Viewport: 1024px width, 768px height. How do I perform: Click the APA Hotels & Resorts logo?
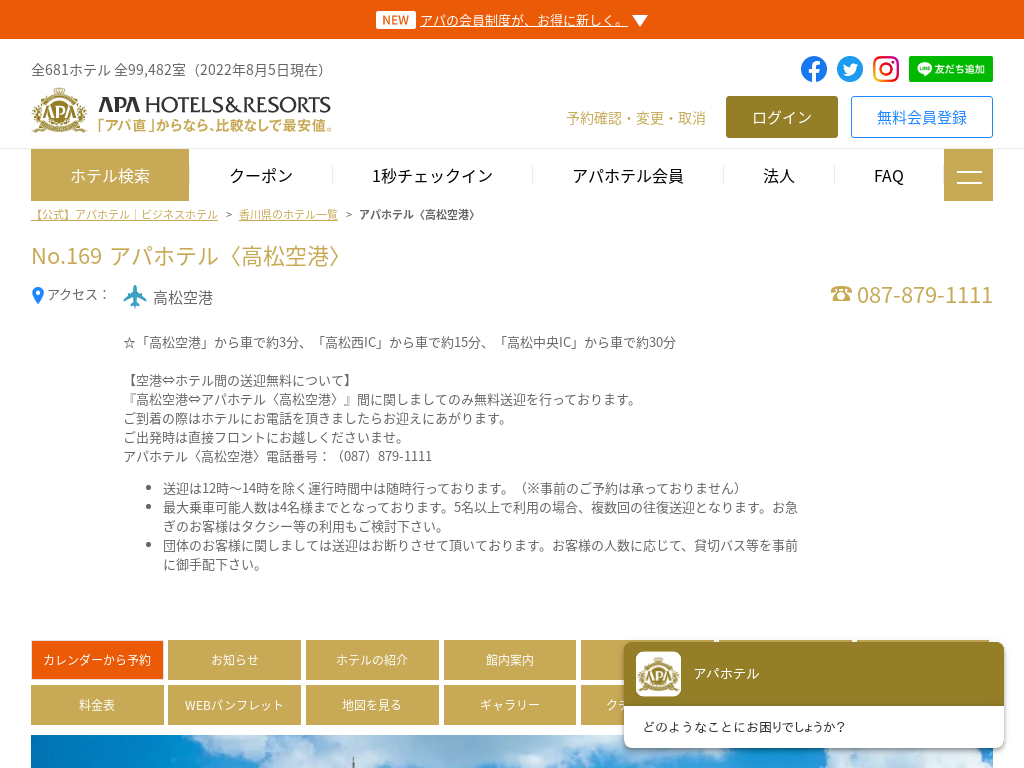pos(182,111)
